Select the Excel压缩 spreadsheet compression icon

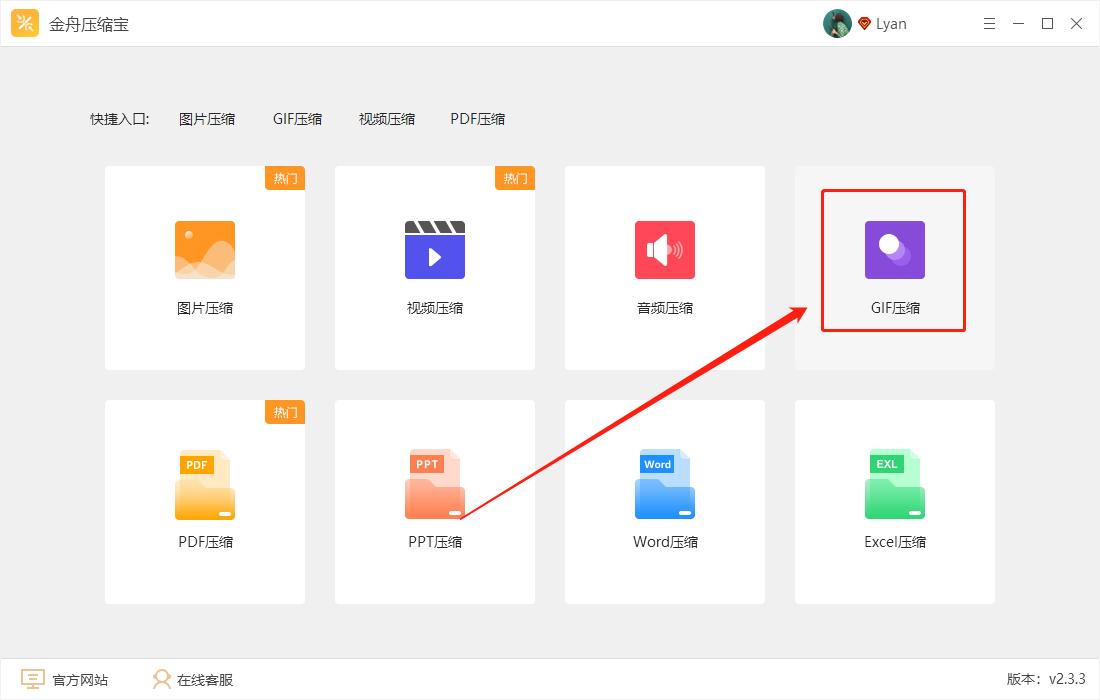coord(893,484)
